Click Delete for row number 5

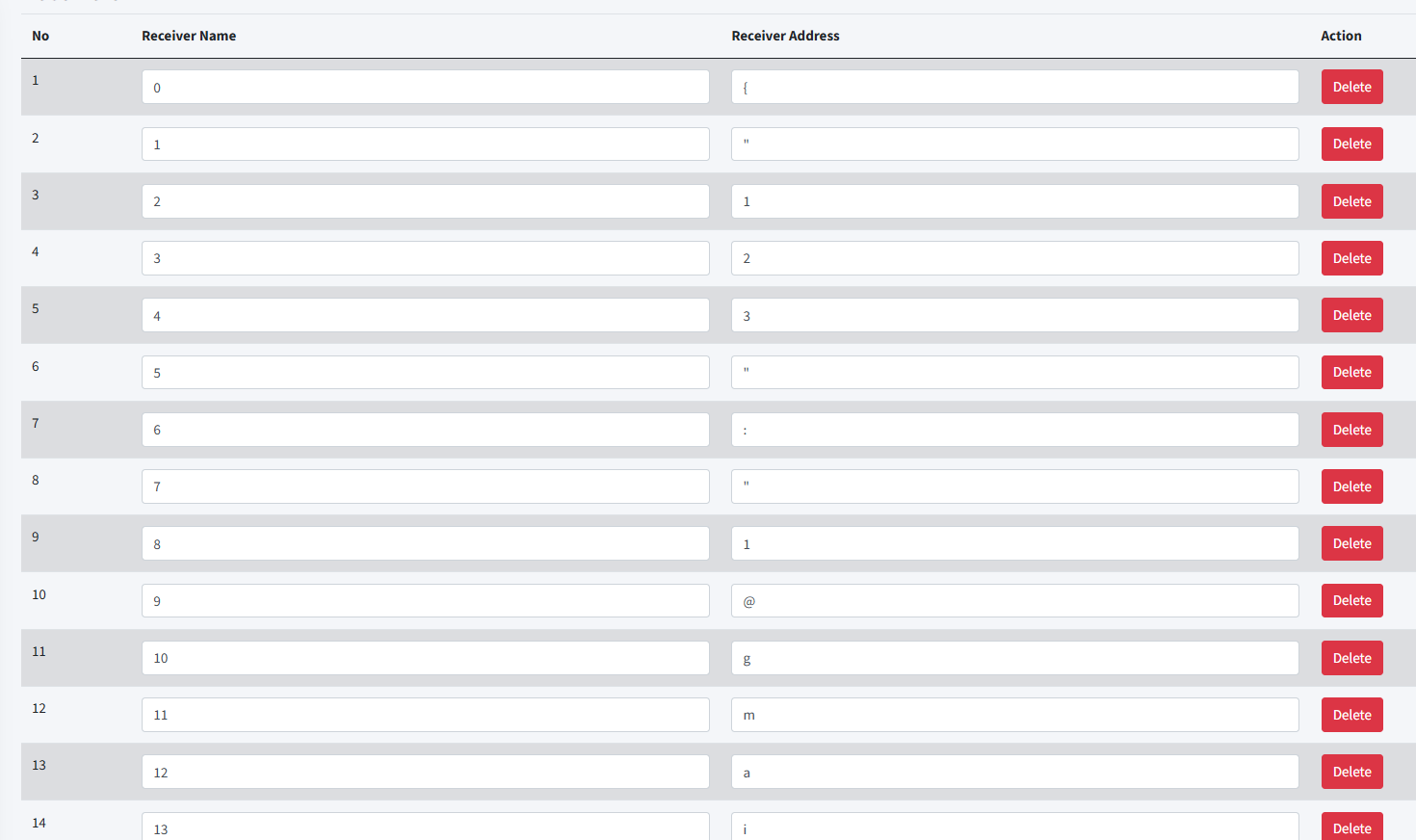pos(1351,315)
